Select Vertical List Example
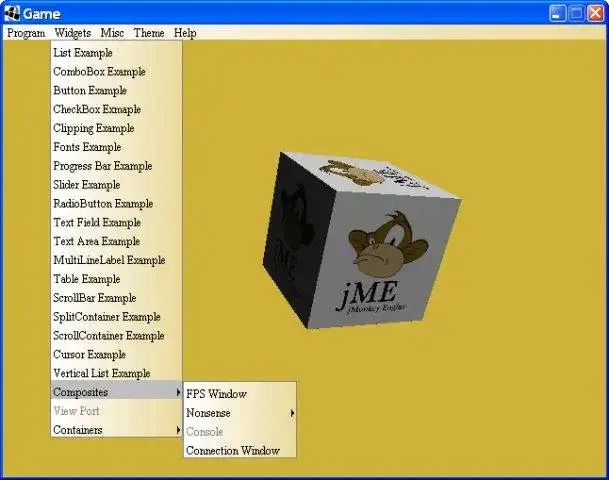 (116, 374)
